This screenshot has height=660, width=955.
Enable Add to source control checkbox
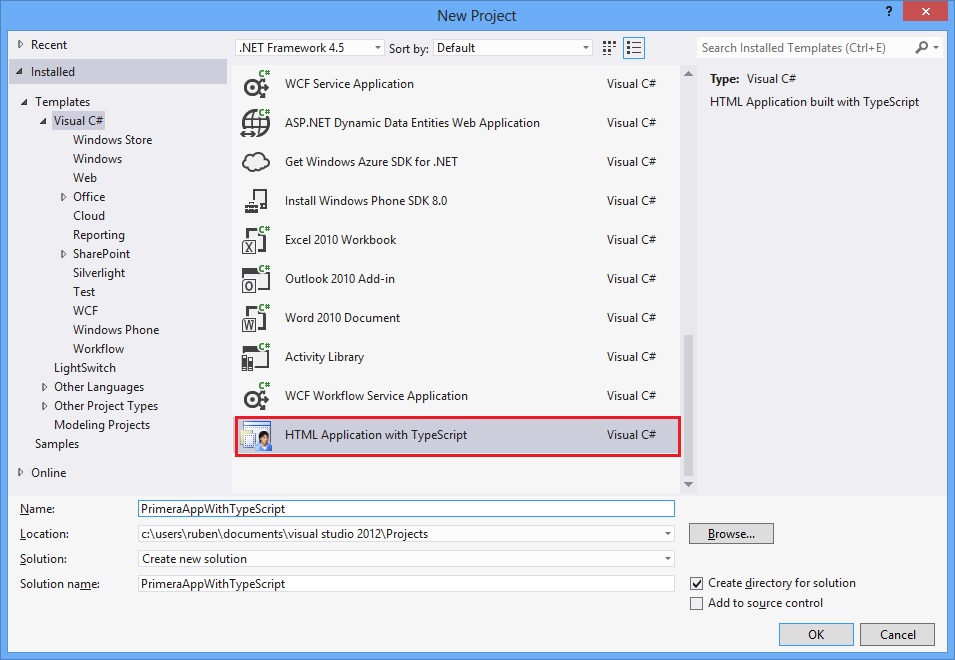pyautogui.click(x=696, y=603)
